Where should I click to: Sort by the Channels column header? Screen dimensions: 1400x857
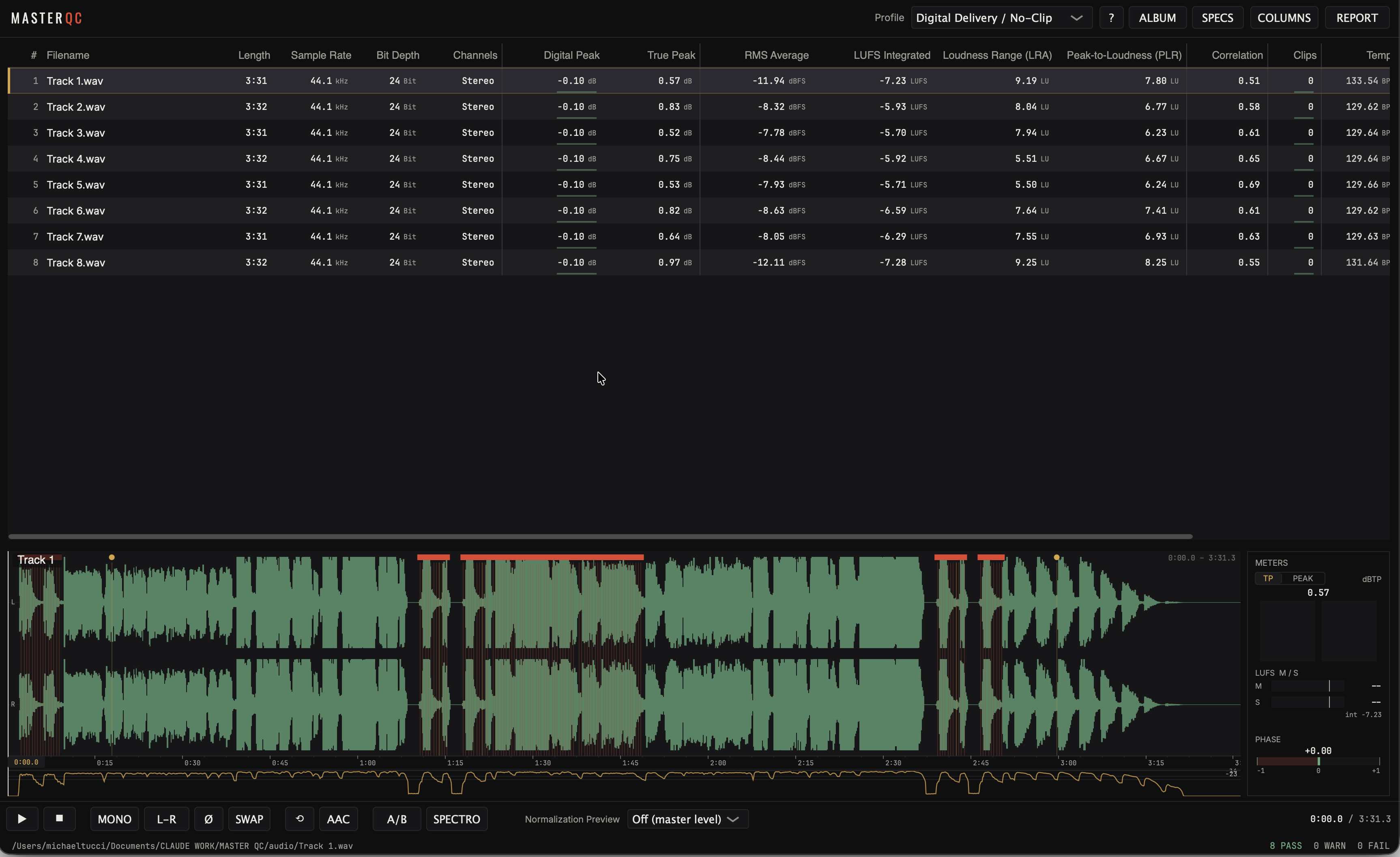pyautogui.click(x=475, y=55)
